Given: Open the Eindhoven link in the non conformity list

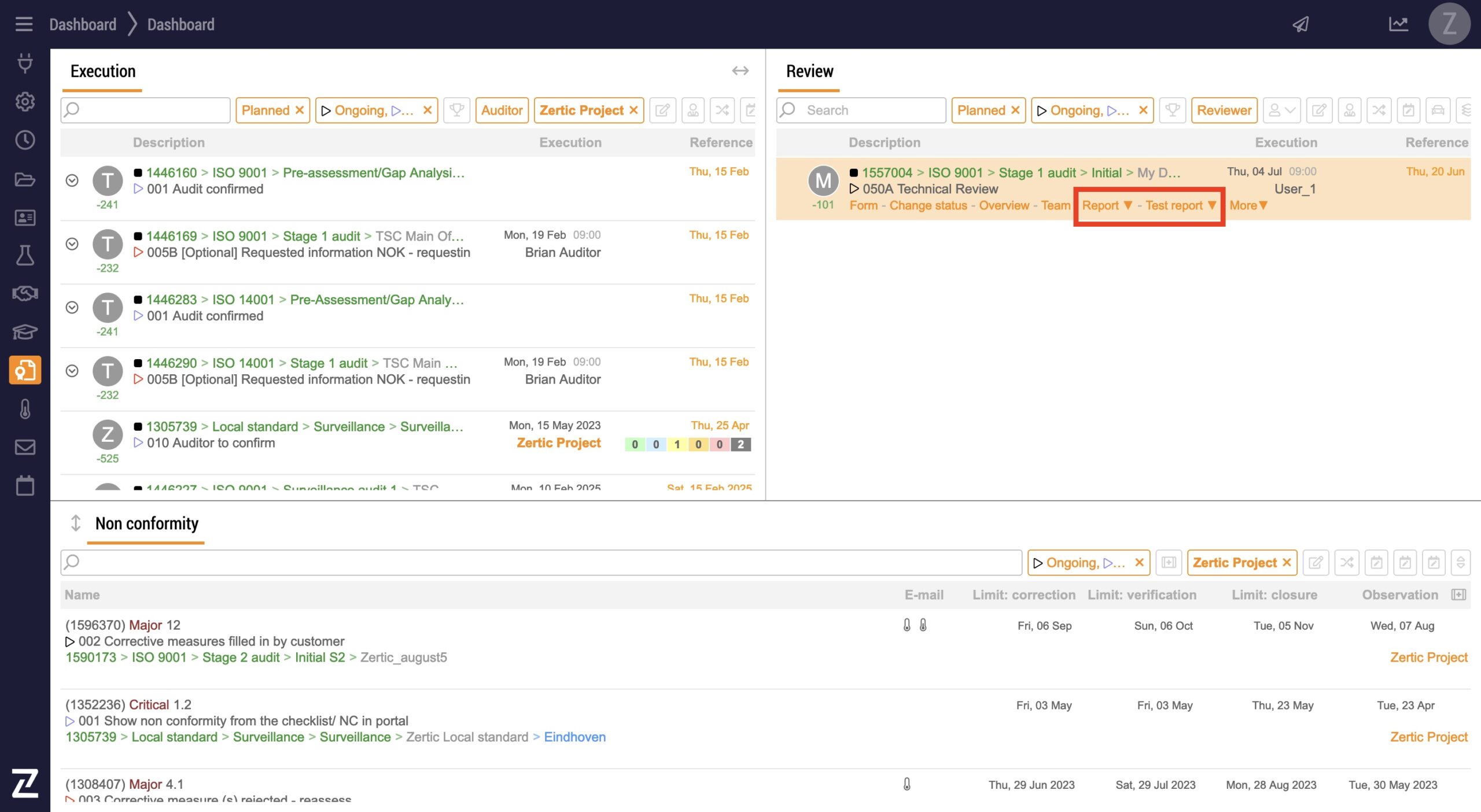Looking at the screenshot, I should 574,737.
